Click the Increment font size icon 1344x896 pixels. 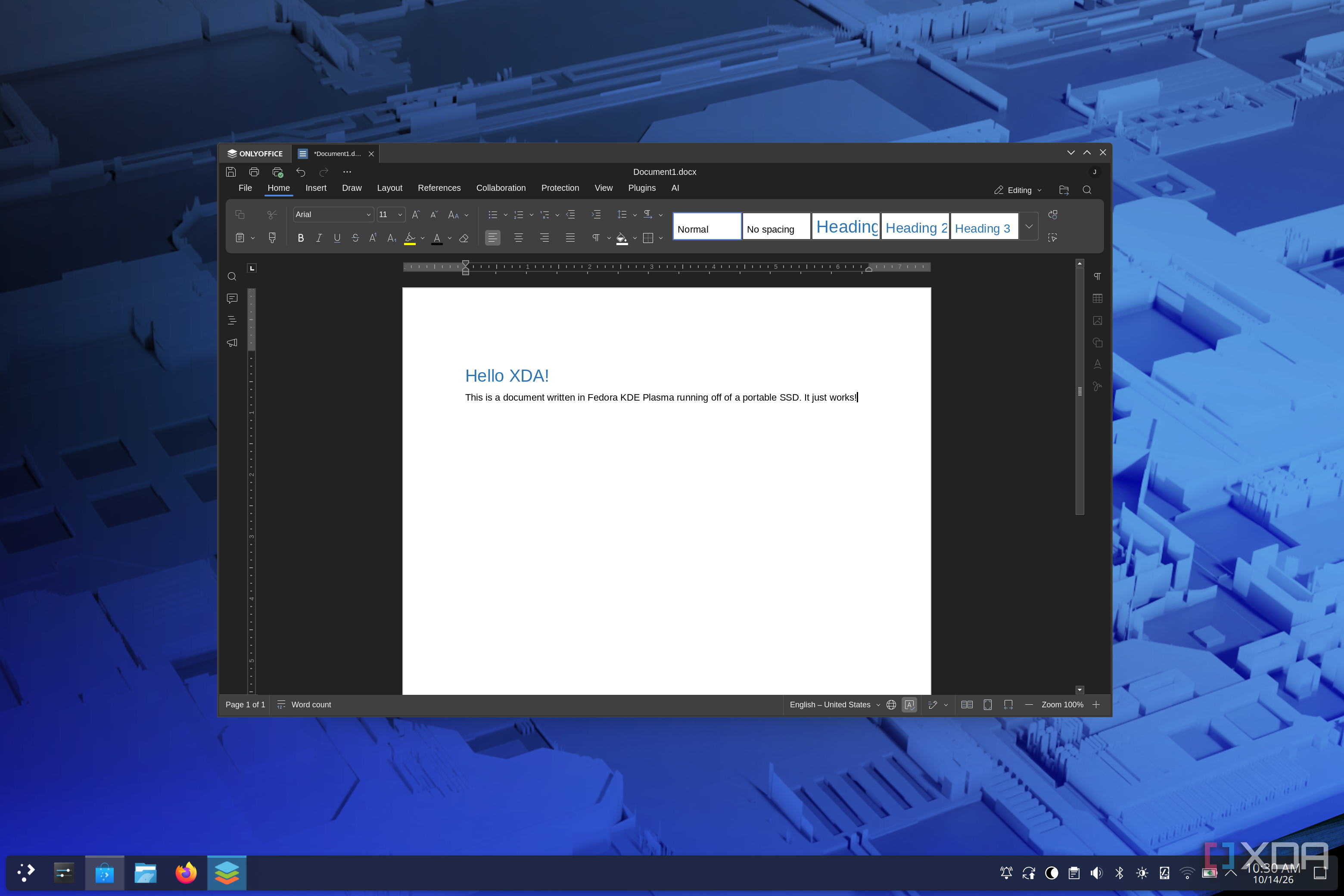click(416, 215)
